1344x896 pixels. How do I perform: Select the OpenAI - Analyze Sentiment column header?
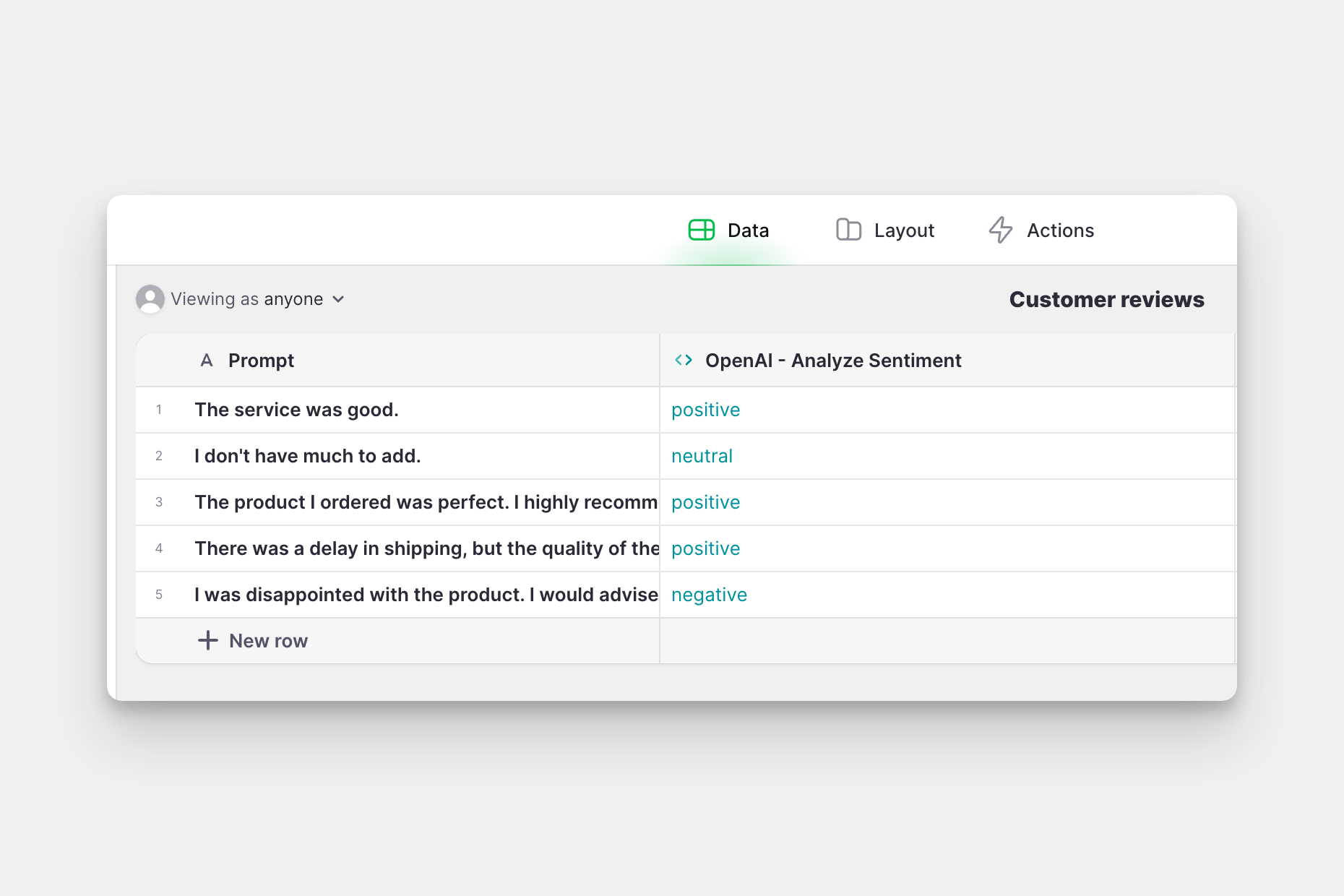[x=832, y=360]
